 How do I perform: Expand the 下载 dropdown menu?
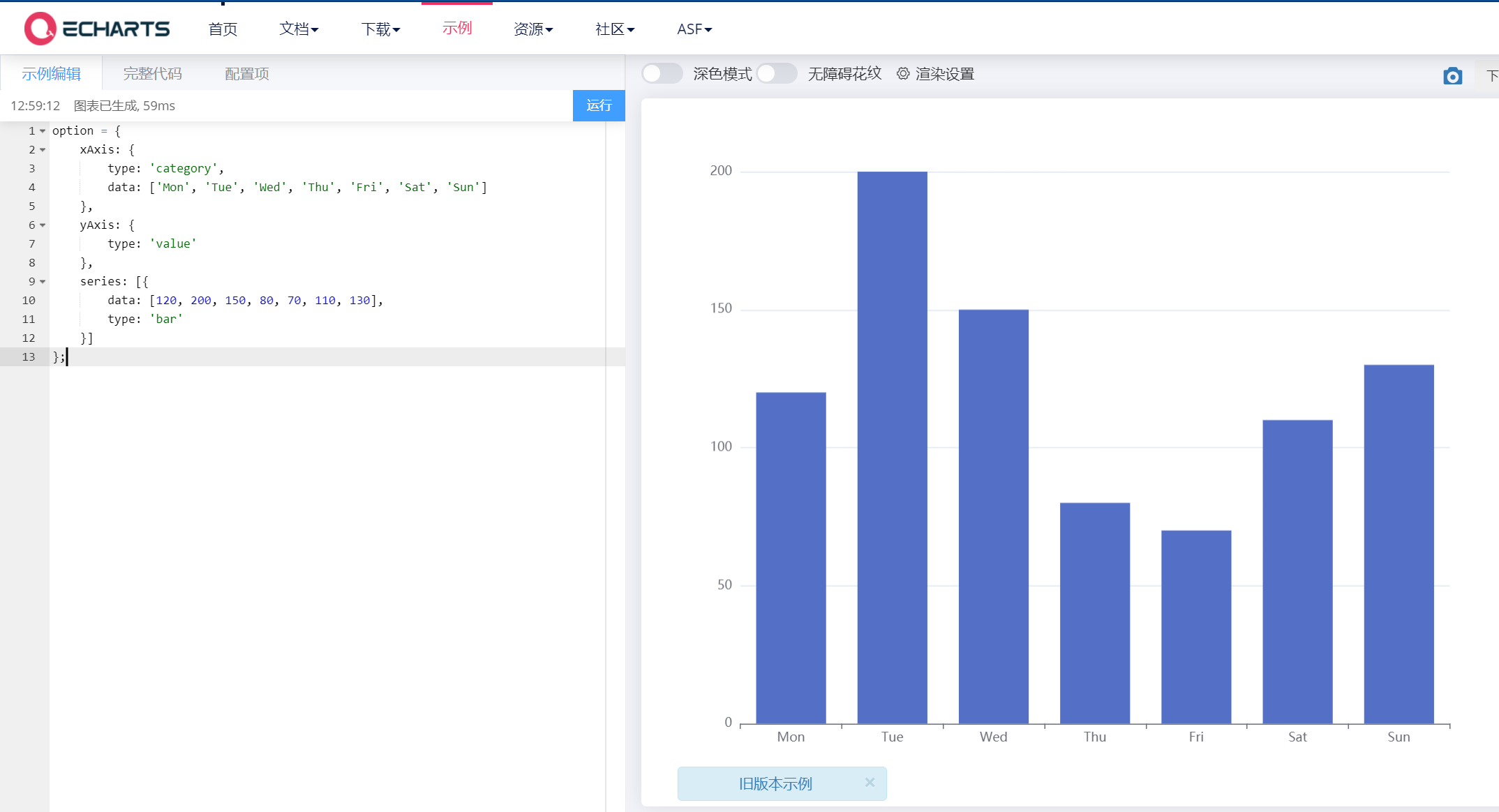(x=380, y=29)
